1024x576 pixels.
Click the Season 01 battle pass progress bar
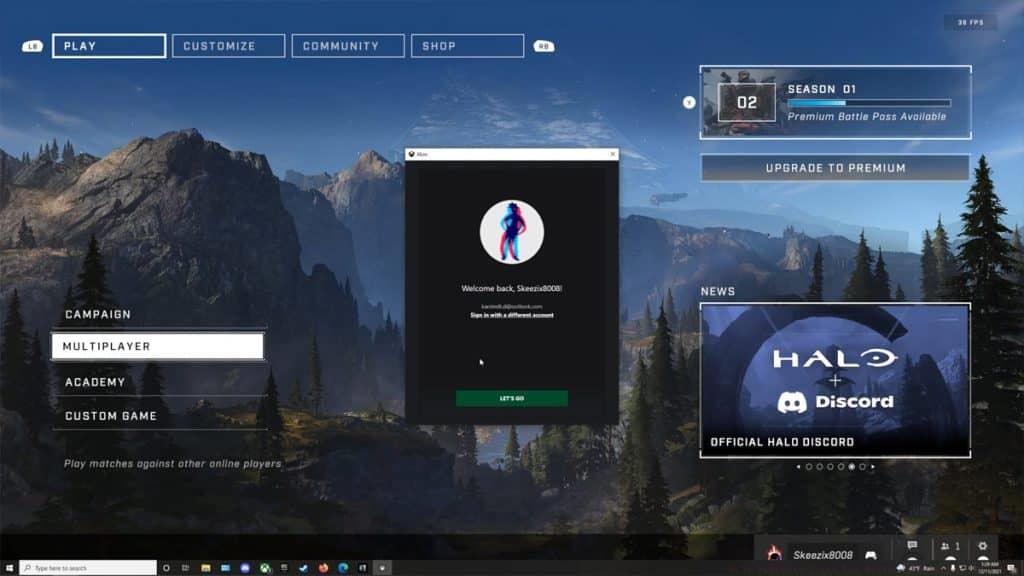click(868, 103)
